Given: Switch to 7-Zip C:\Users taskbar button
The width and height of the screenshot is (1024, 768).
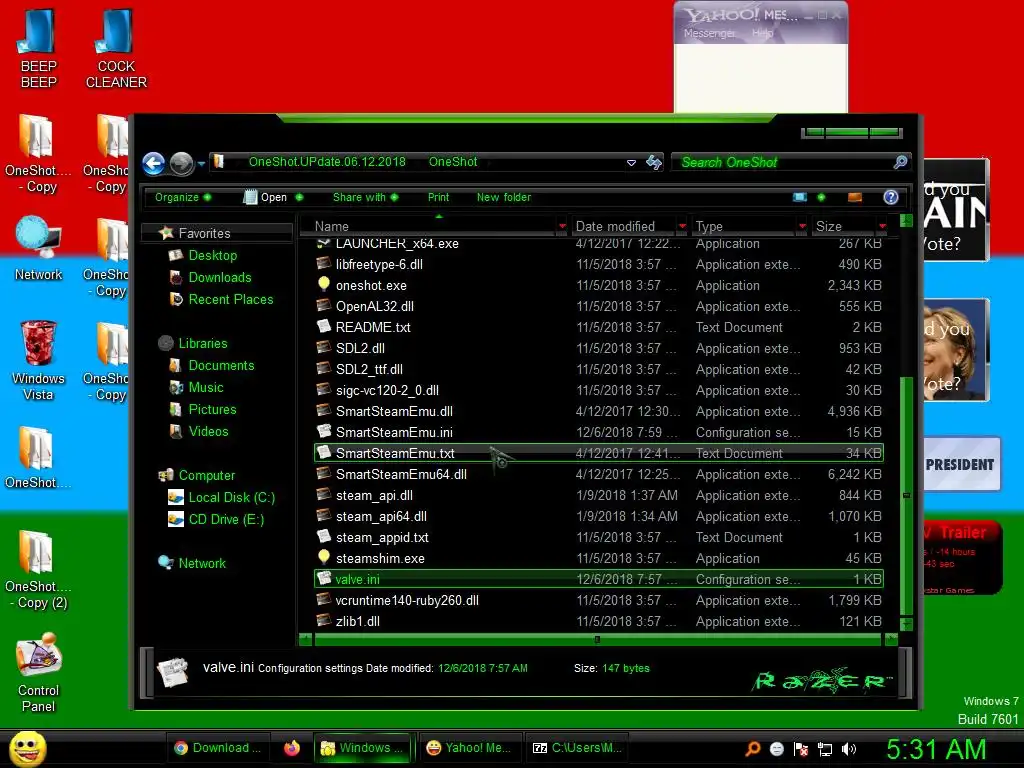Looking at the screenshot, I should coord(577,748).
